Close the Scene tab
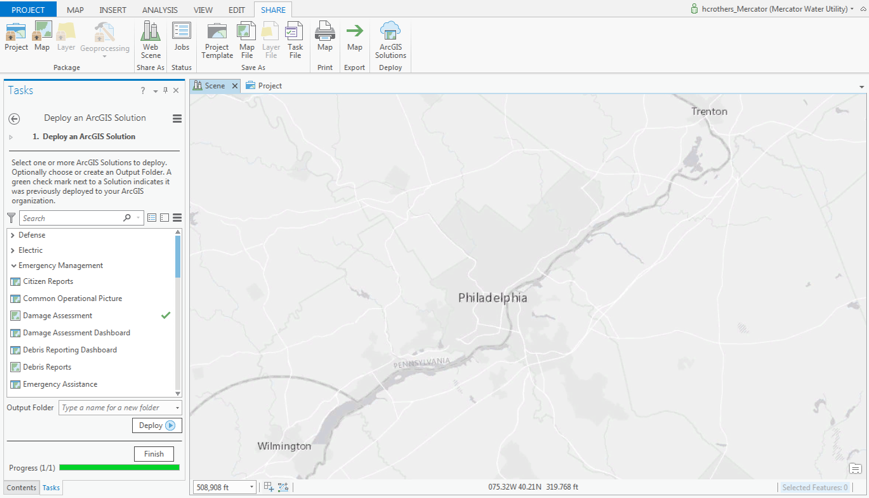This screenshot has height=498, width=869. (234, 86)
